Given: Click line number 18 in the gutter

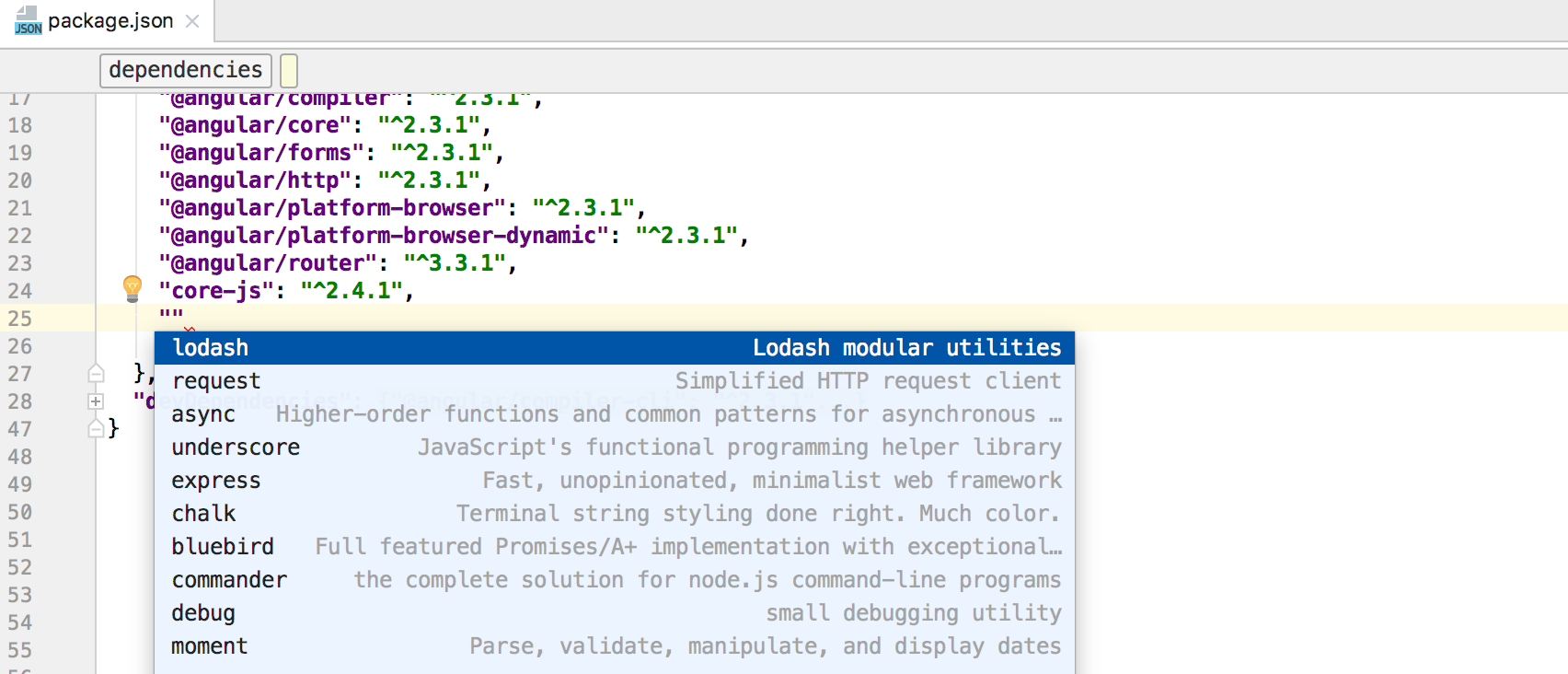Looking at the screenshot, I should coord(20,125).
